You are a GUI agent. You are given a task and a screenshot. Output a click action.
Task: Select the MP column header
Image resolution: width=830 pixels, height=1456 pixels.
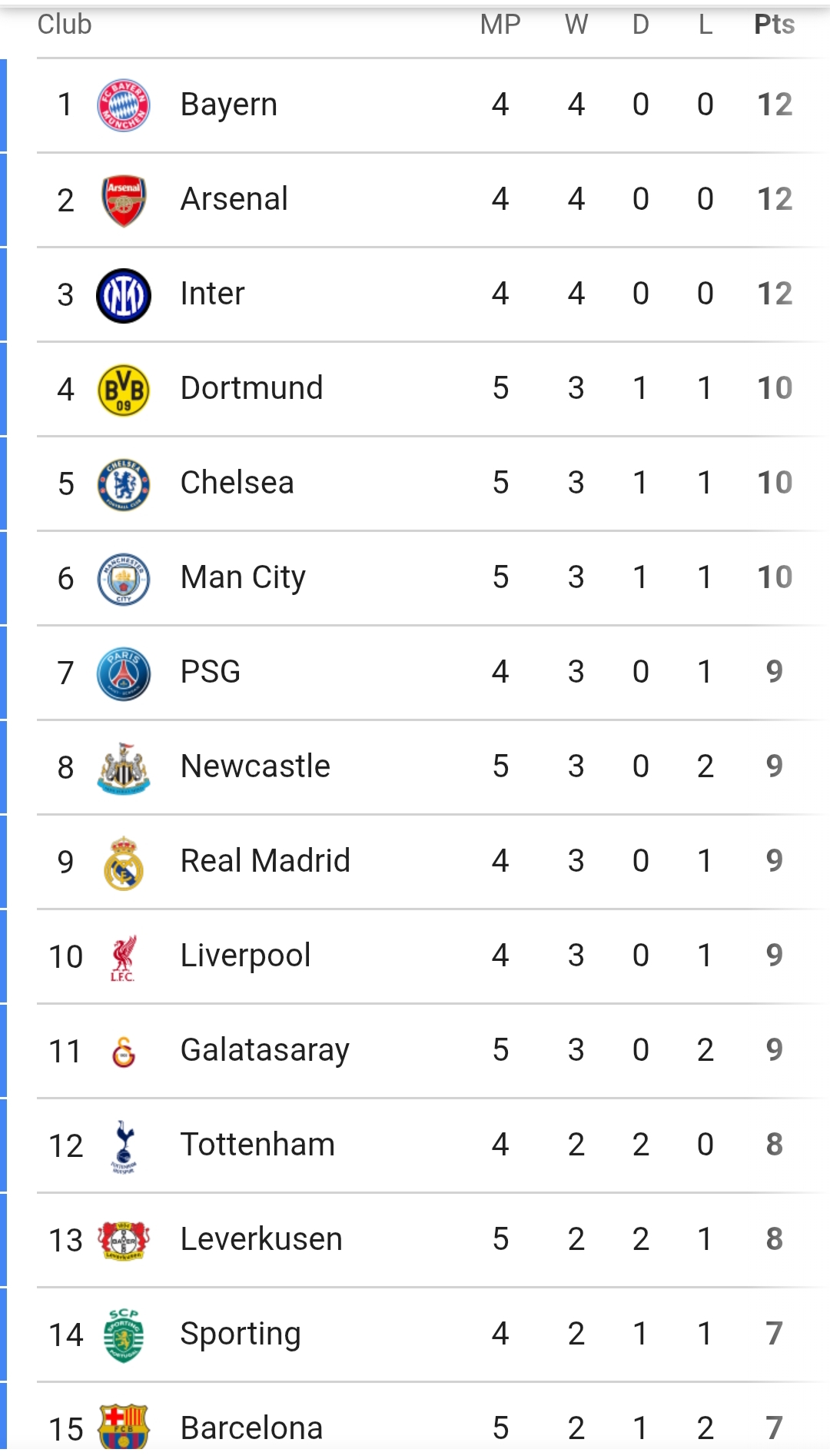click(x=500, y=25)
